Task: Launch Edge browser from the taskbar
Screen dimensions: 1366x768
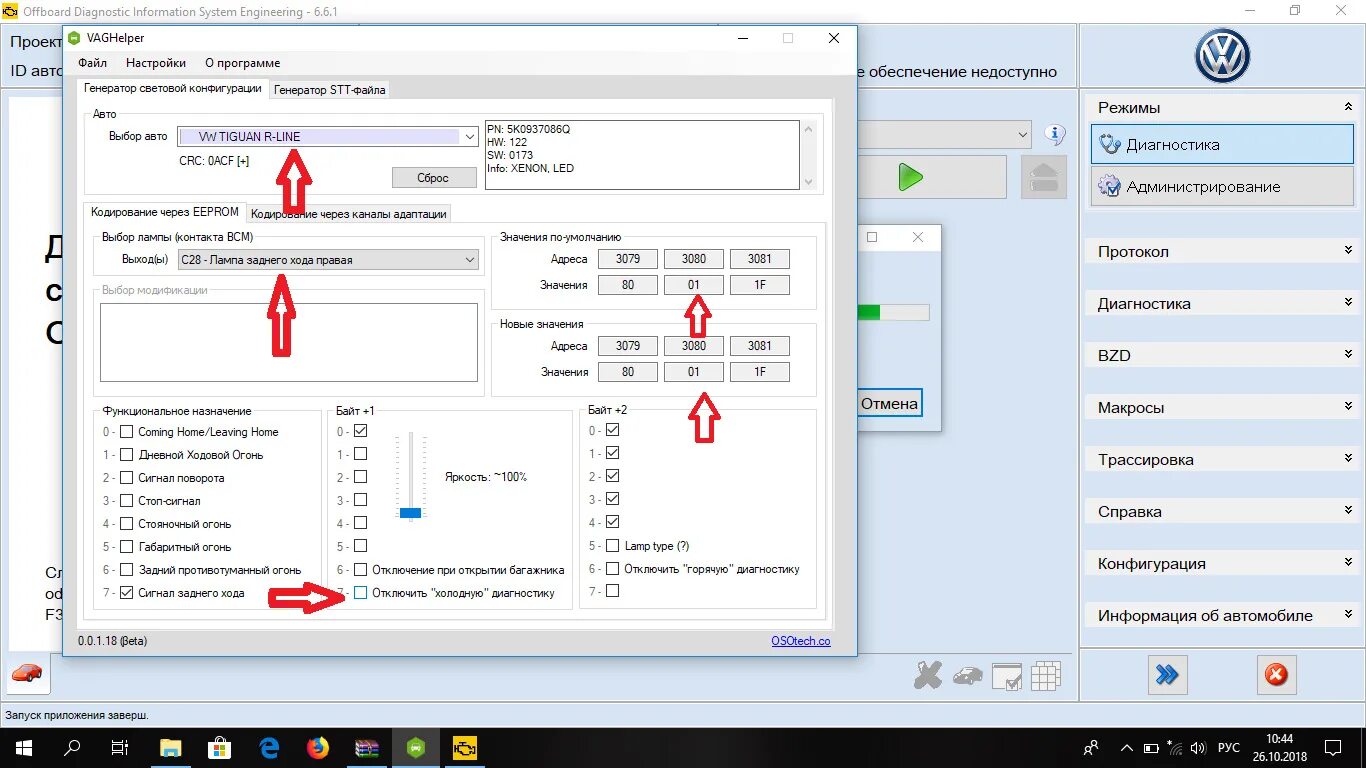Action: point(269,747)
